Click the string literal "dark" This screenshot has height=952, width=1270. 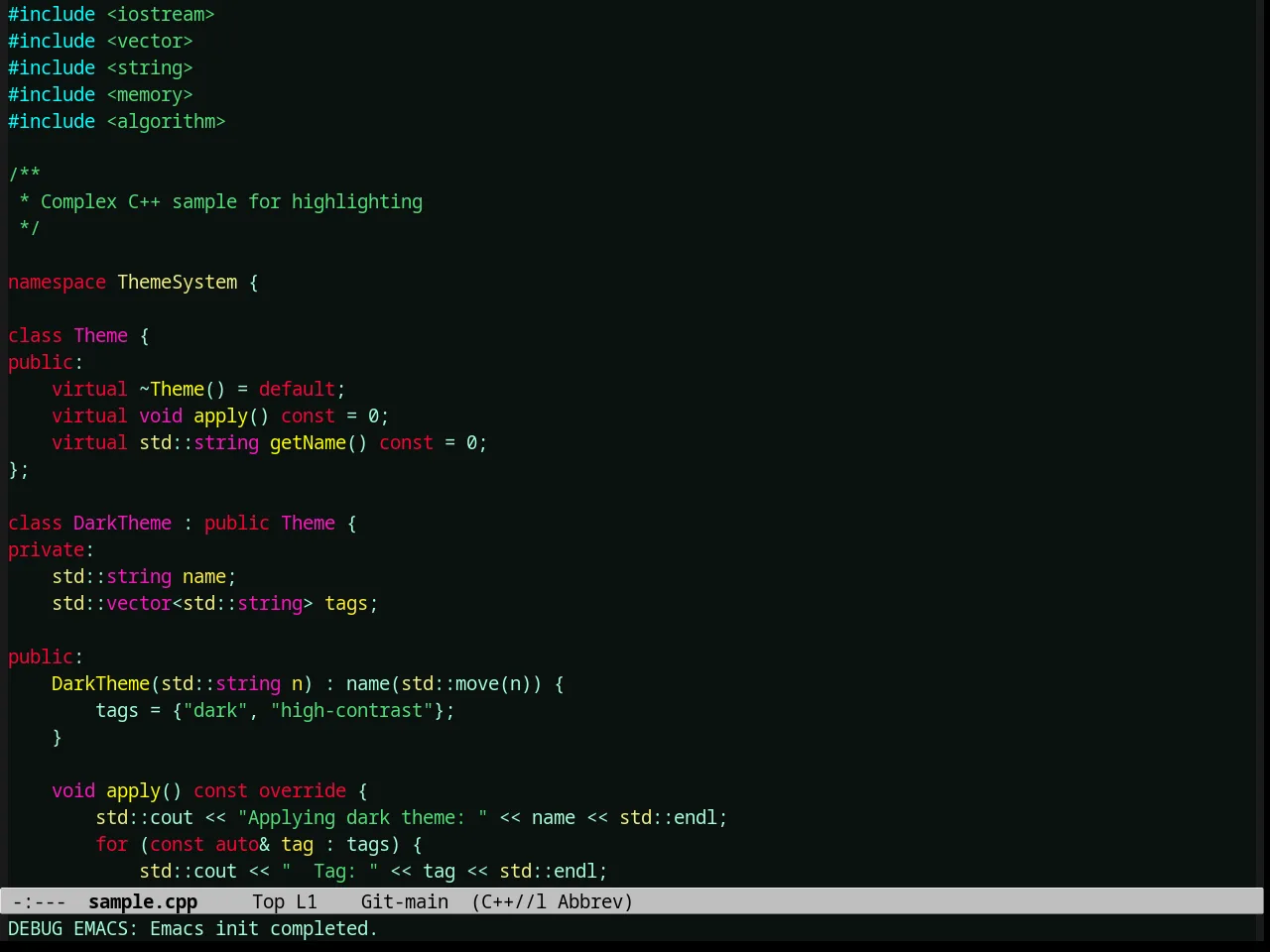pyautogui.click(x=215, y=710)
